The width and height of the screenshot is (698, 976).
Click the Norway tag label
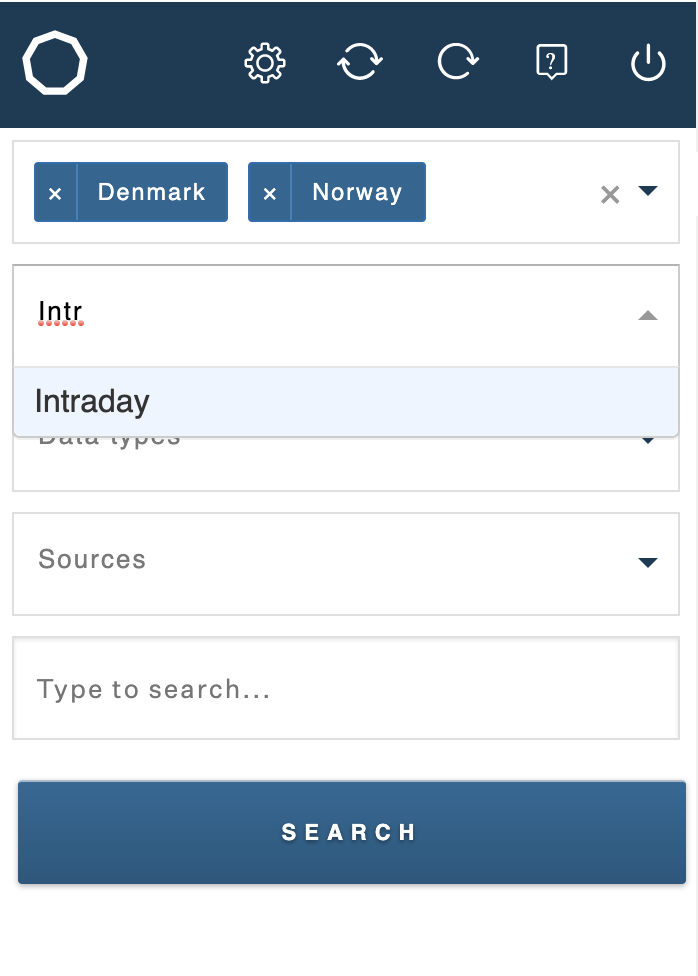(357, 192)
